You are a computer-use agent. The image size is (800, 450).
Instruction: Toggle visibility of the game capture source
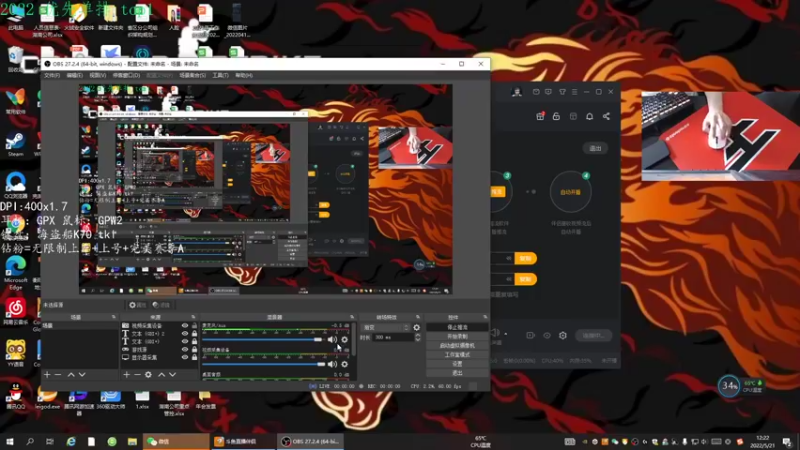185,349
